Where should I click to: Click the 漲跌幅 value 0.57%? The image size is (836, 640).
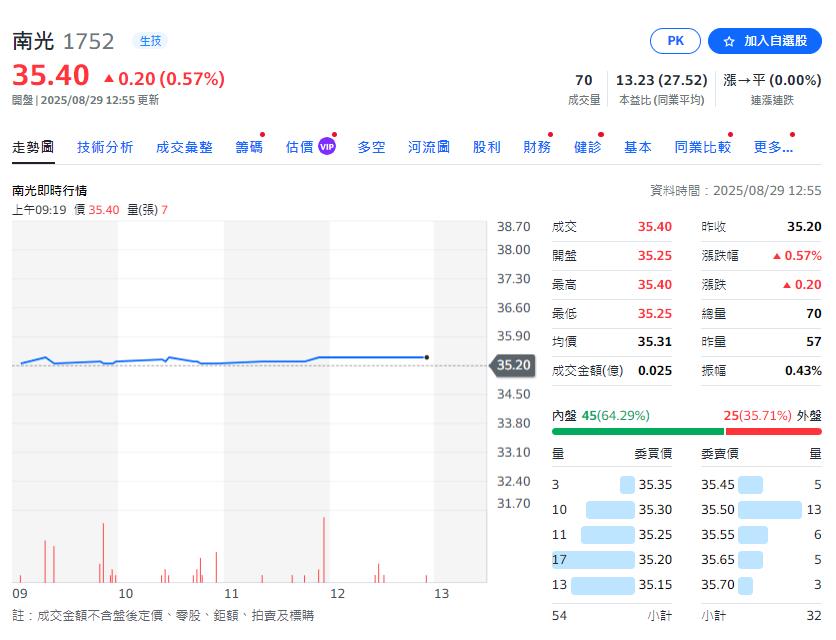tap(797, 256)
